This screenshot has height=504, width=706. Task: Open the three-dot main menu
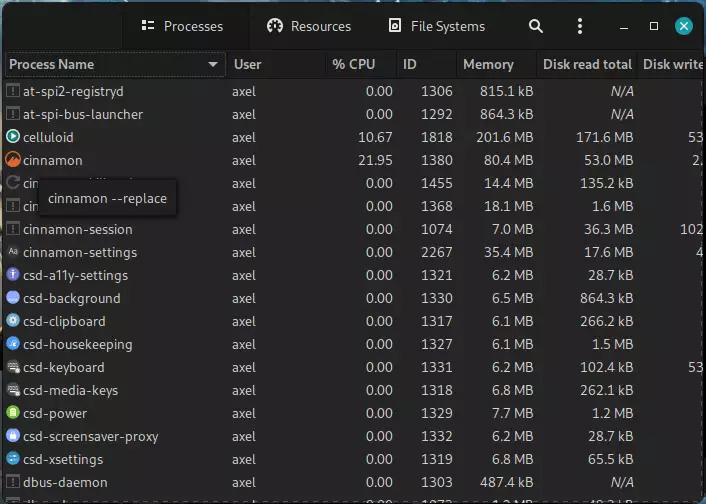coord(580,26)
